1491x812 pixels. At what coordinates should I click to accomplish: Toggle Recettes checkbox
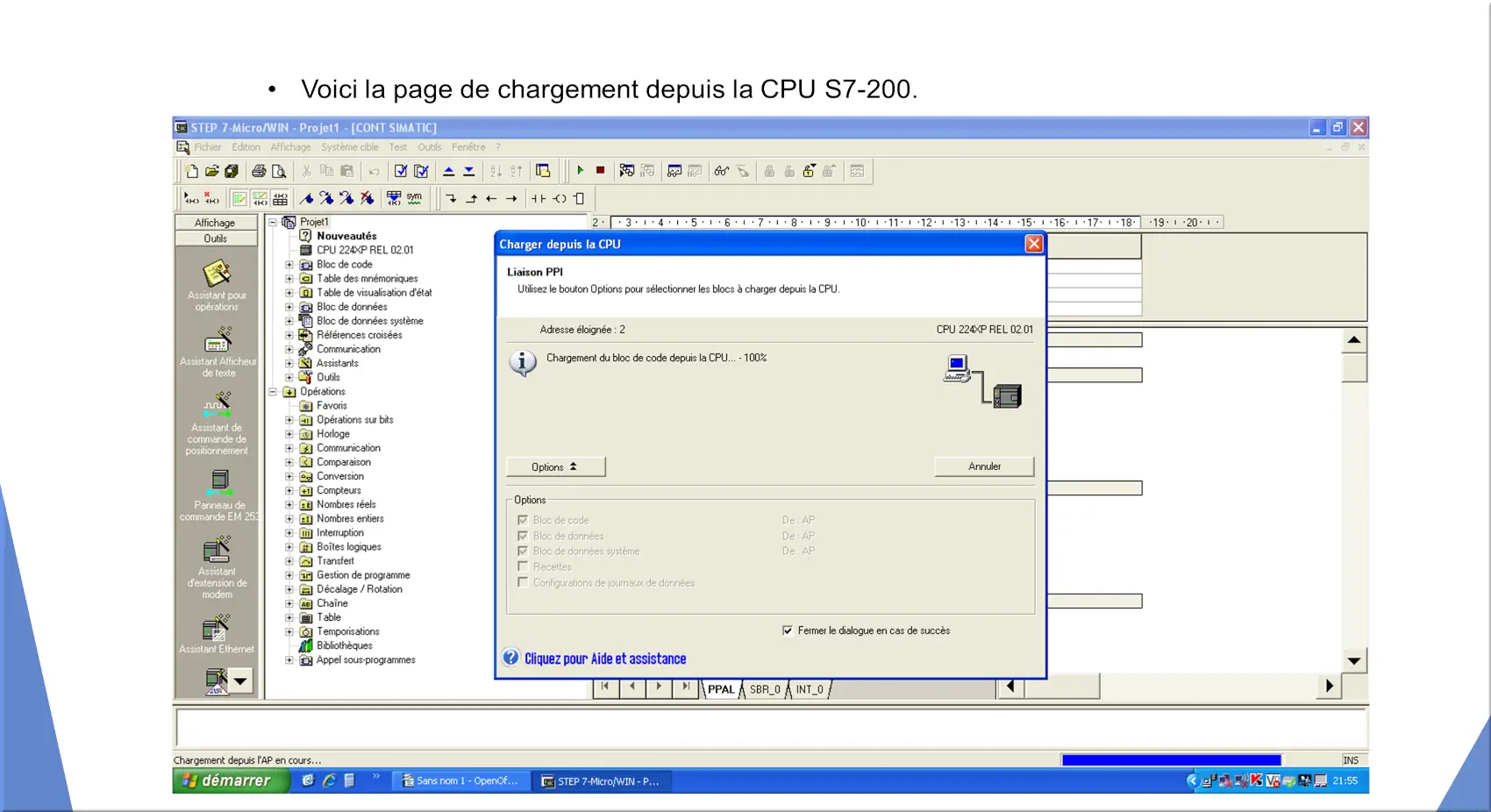click(523, 566)
